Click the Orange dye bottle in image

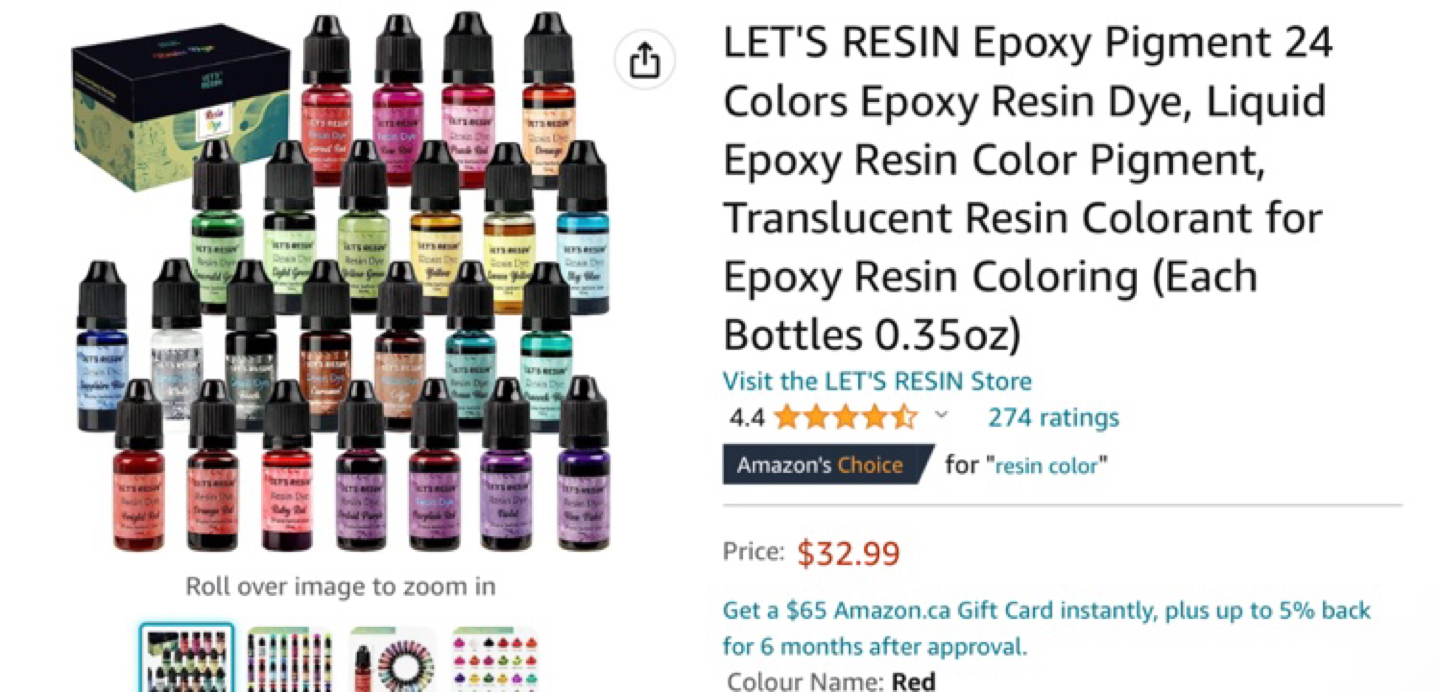pyautogui.click(x=548, y=100)
